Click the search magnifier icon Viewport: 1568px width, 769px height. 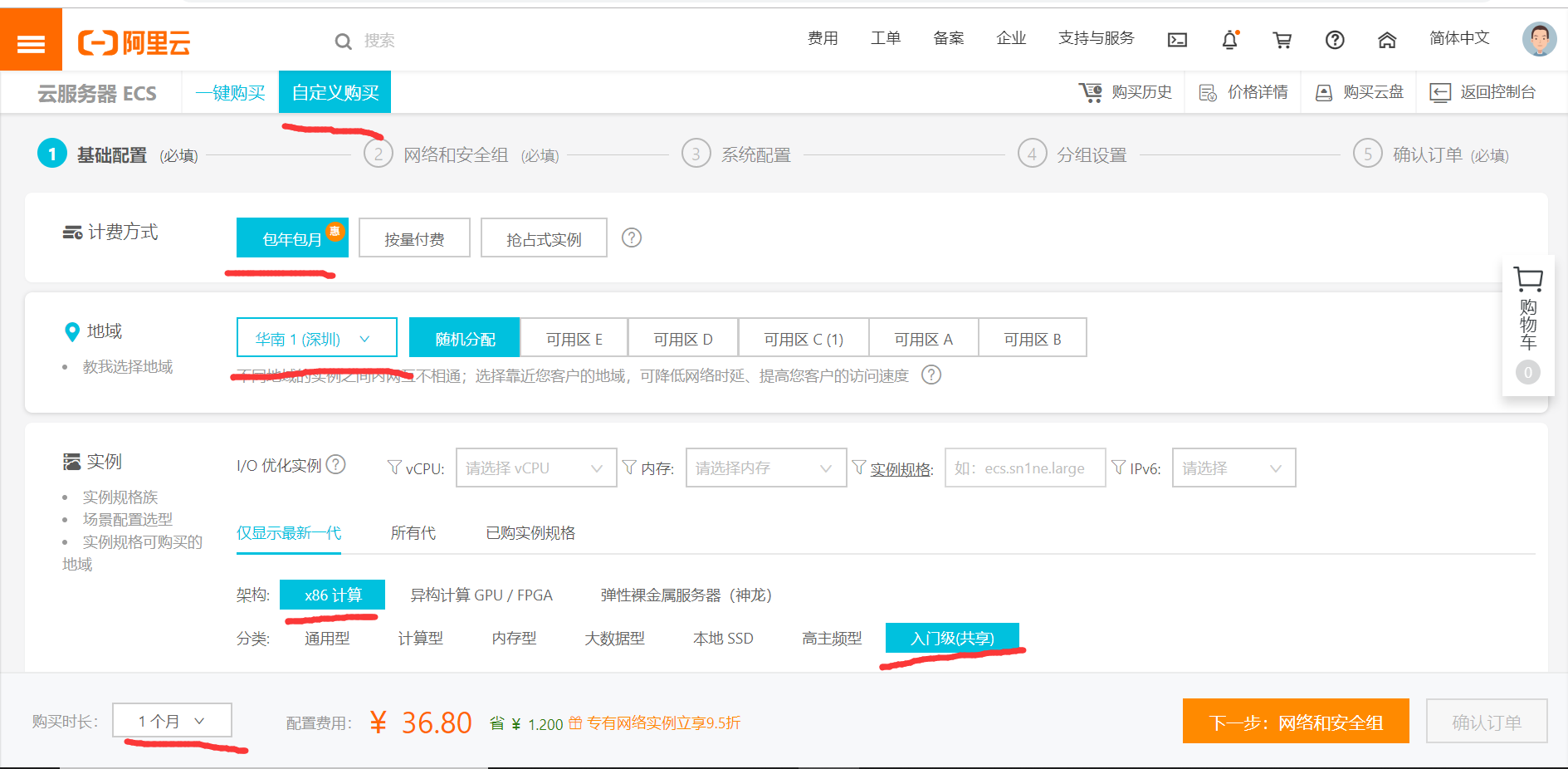point(343,41)
